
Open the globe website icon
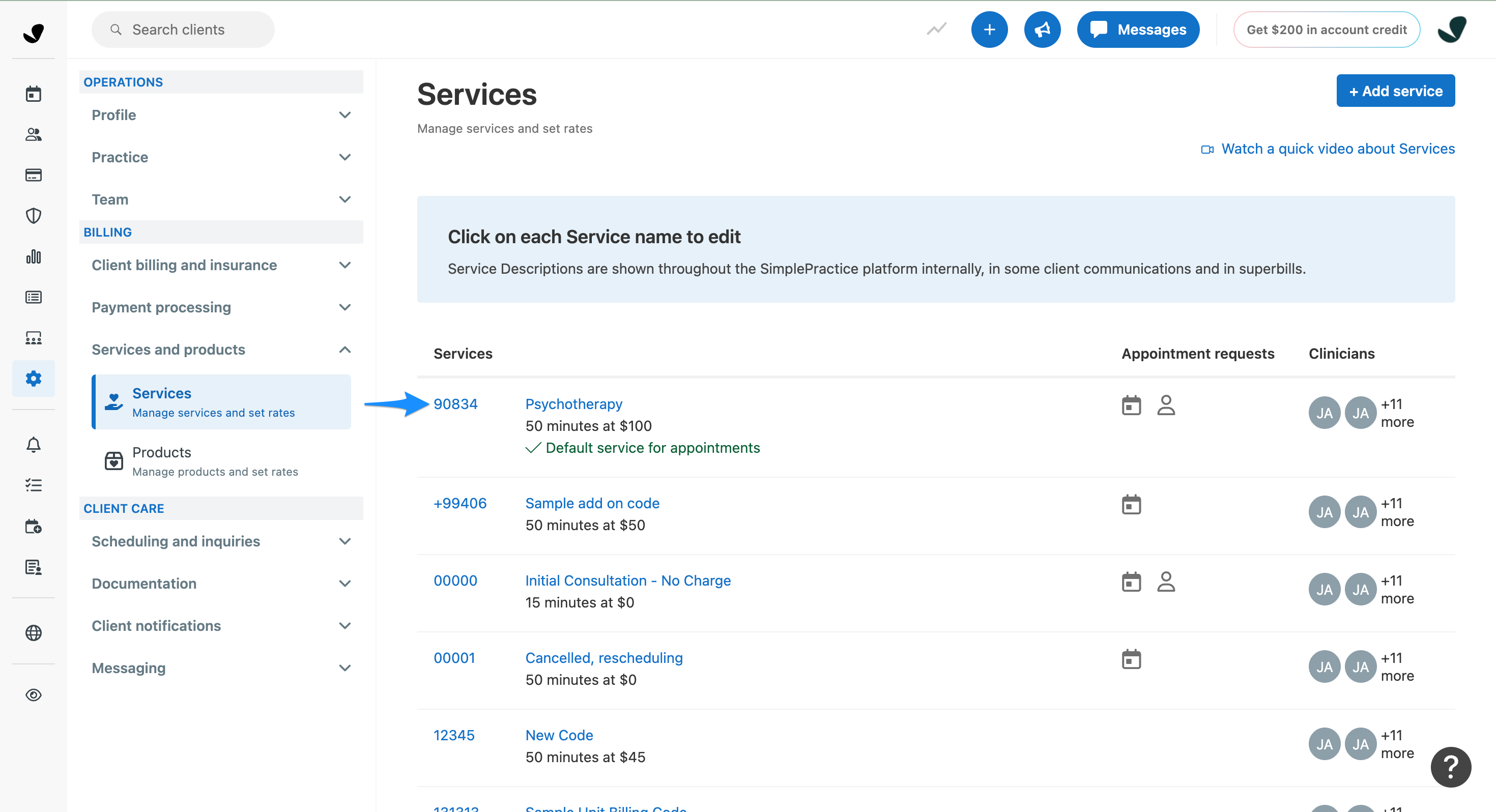click(33, 632)
